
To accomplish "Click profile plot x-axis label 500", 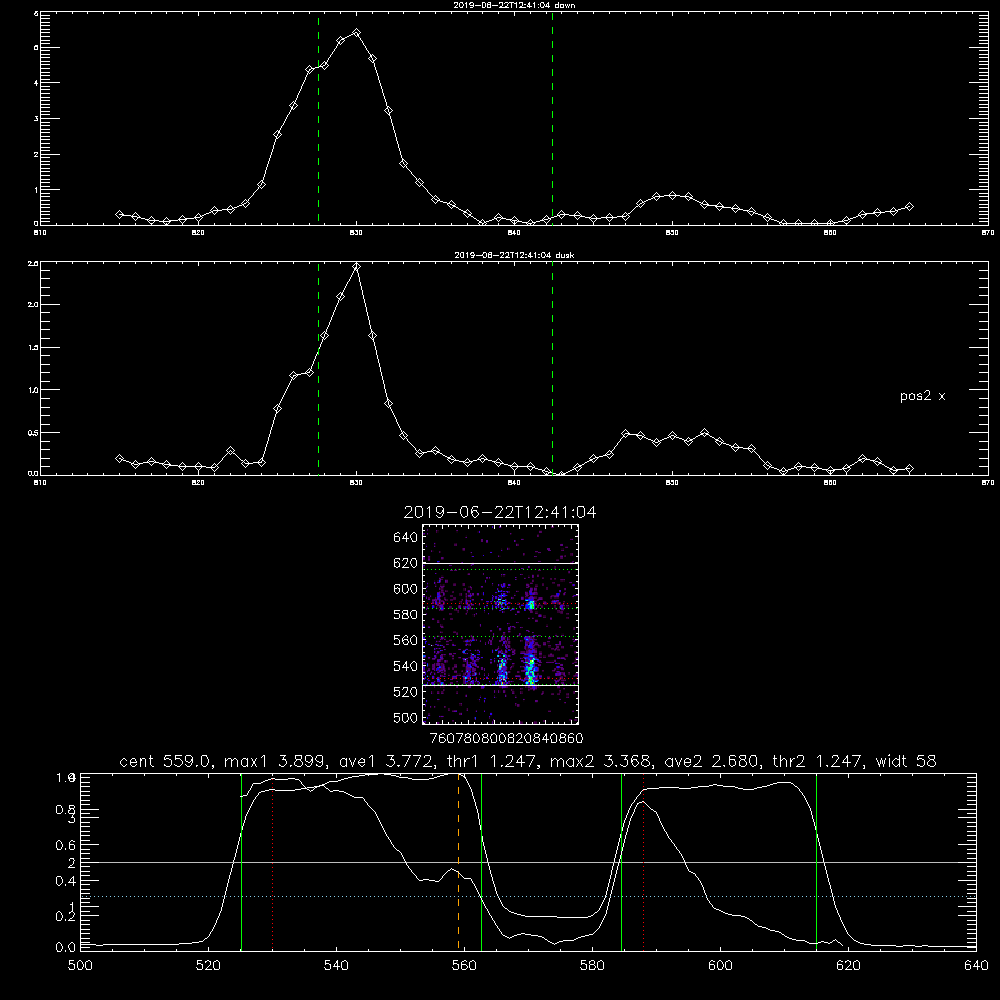I will point(80,966).
